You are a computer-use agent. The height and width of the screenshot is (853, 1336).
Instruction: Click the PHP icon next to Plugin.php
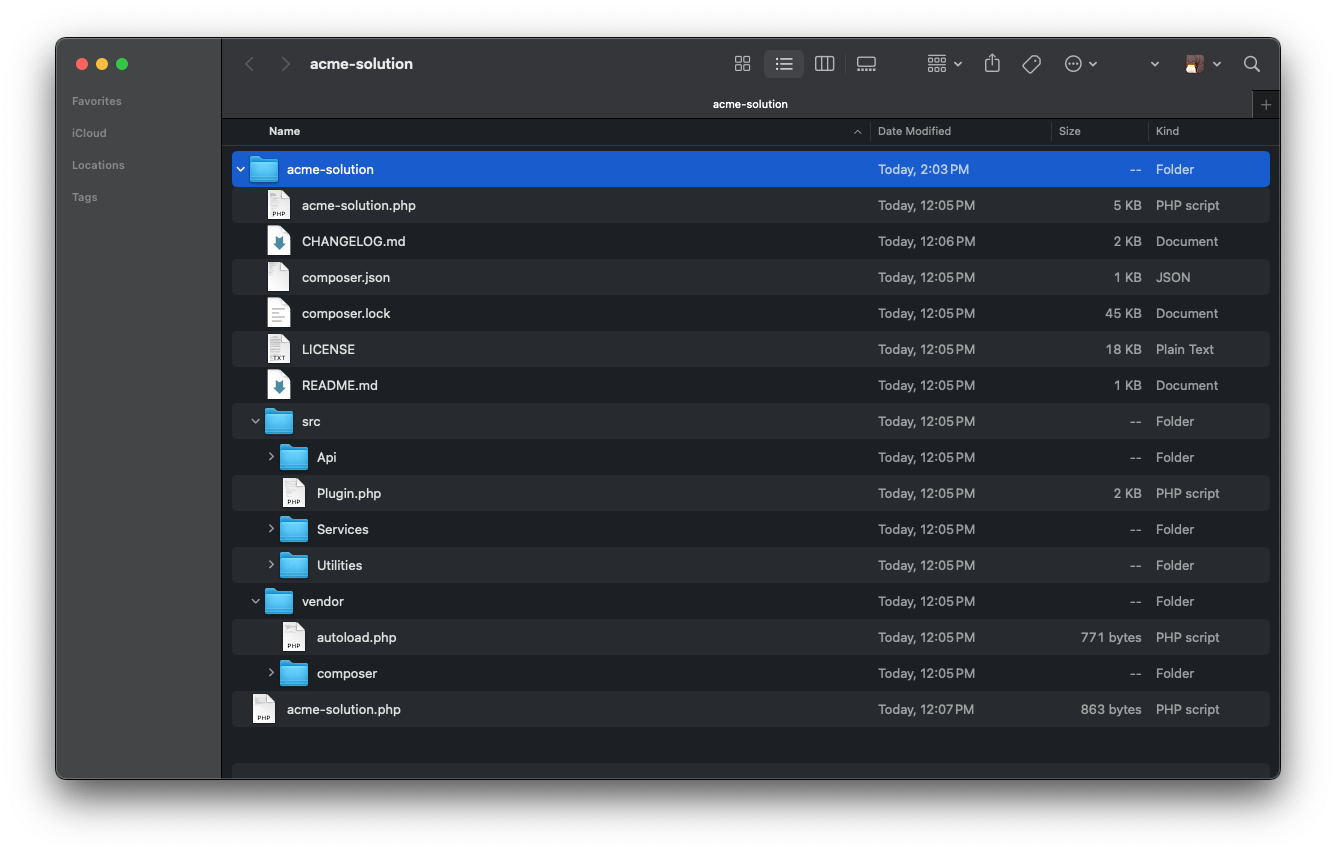point(293,492)
